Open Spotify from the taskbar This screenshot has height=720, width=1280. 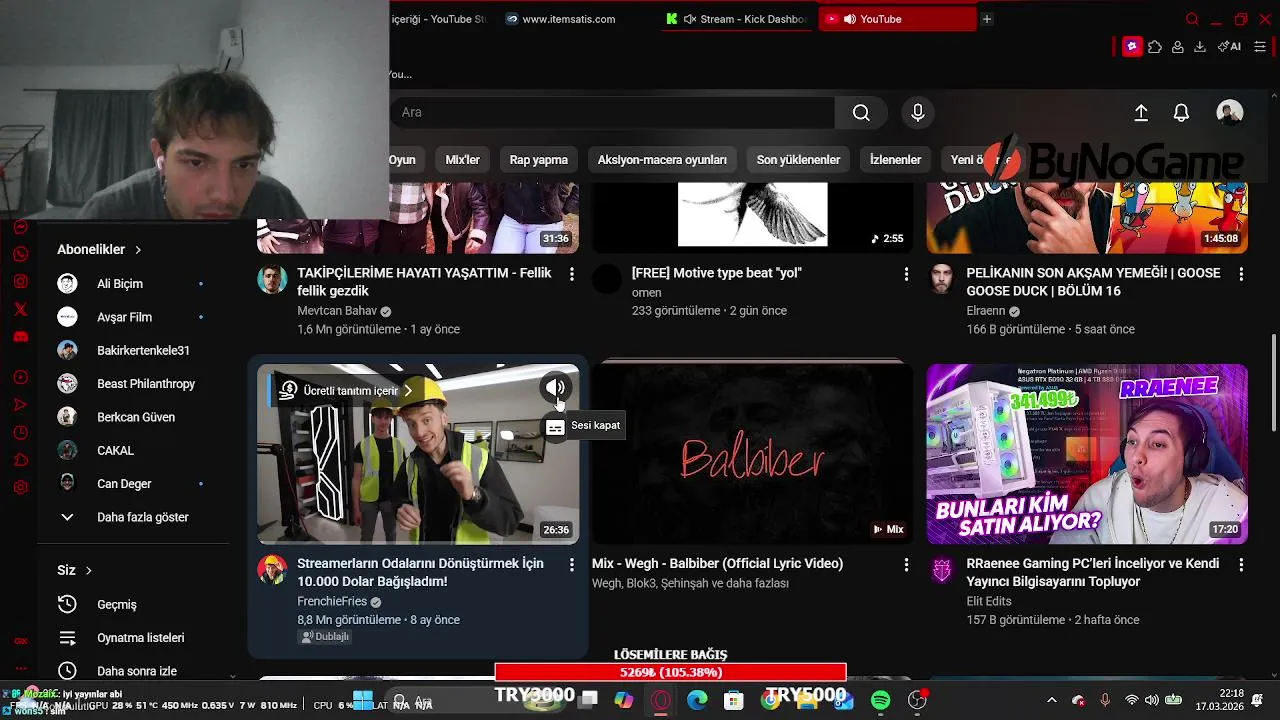tap(881, 701)
